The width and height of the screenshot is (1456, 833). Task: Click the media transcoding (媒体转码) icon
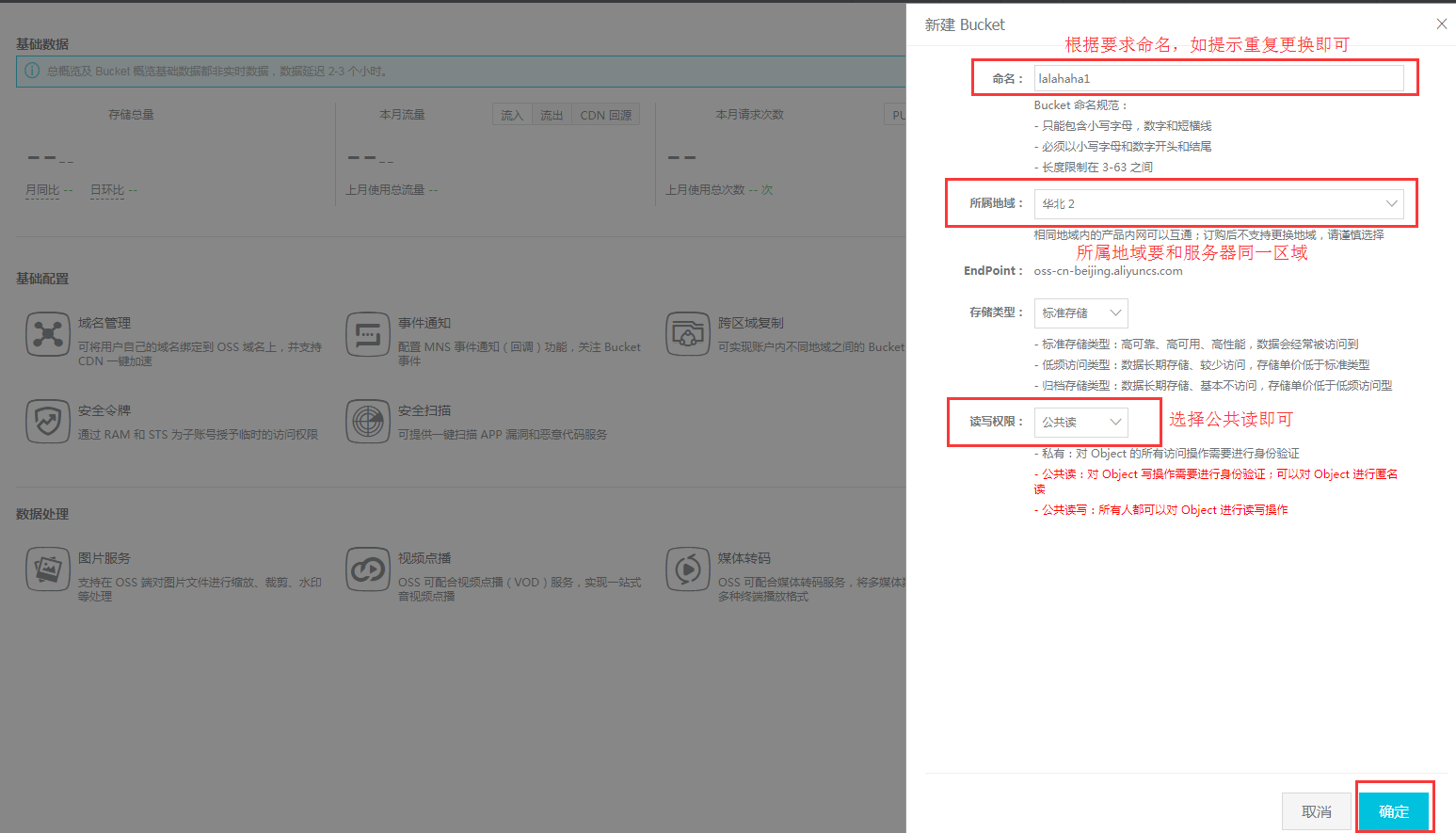tap(688, 569)
